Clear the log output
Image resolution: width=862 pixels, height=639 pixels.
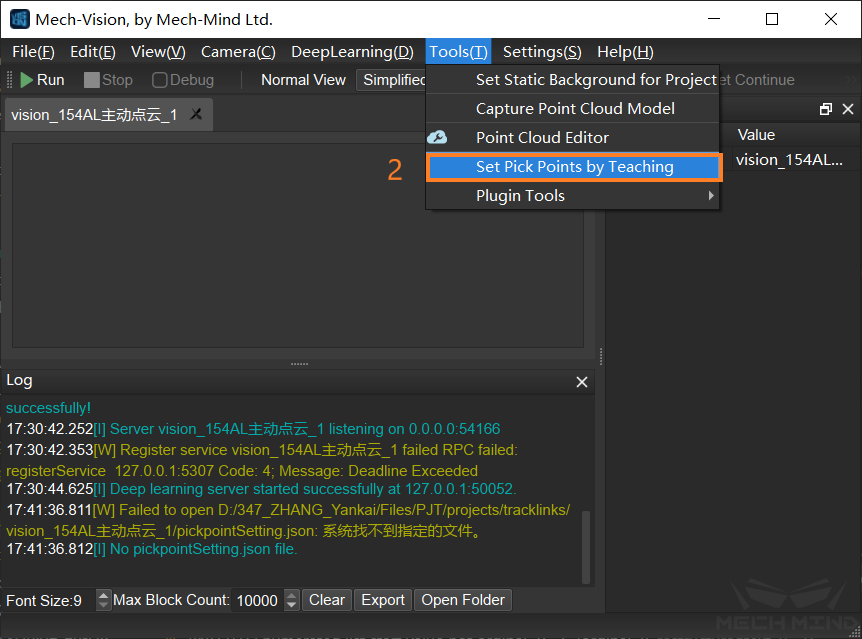click(x=327, y=600)
